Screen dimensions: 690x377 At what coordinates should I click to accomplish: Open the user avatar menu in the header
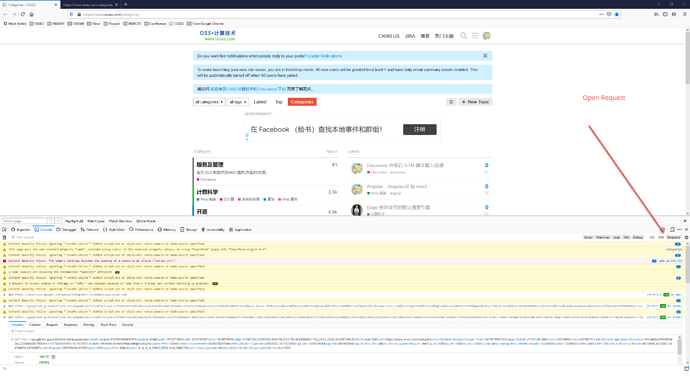coord(486,36)
